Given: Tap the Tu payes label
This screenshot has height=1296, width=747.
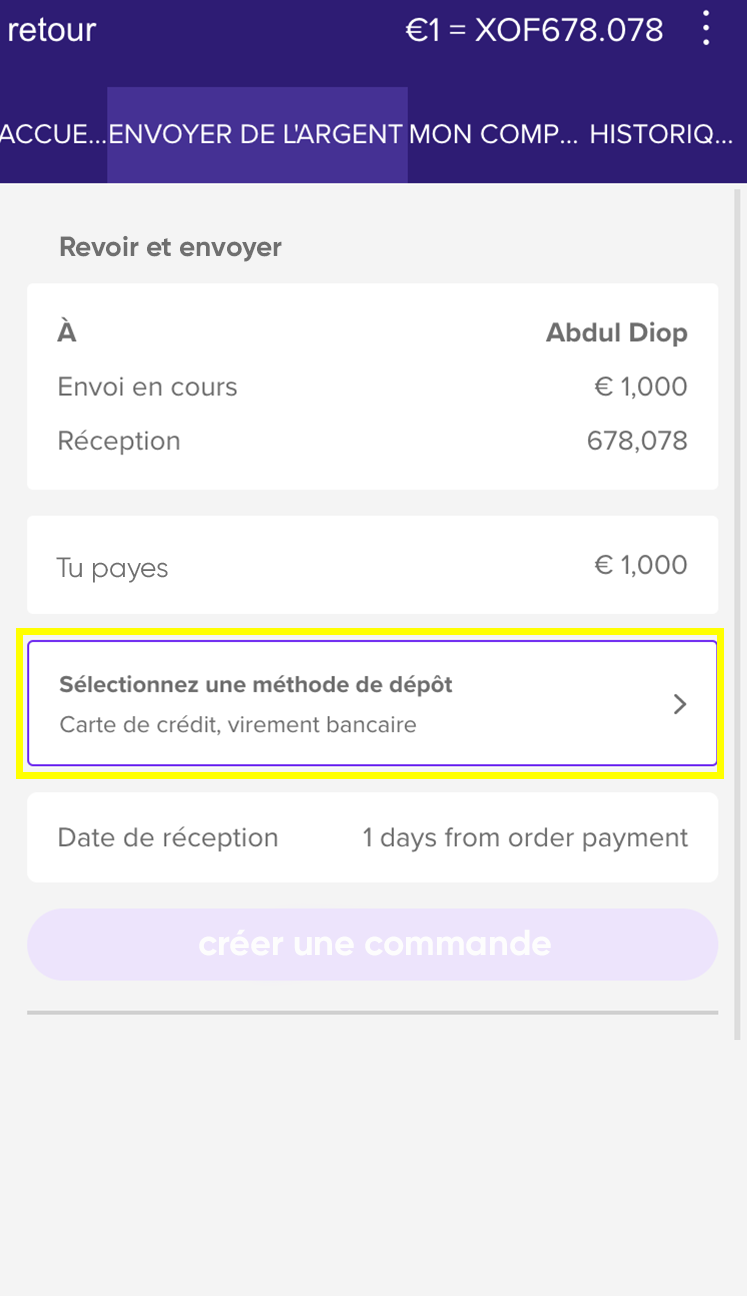Looking at the screenshot, I should 113,568.
